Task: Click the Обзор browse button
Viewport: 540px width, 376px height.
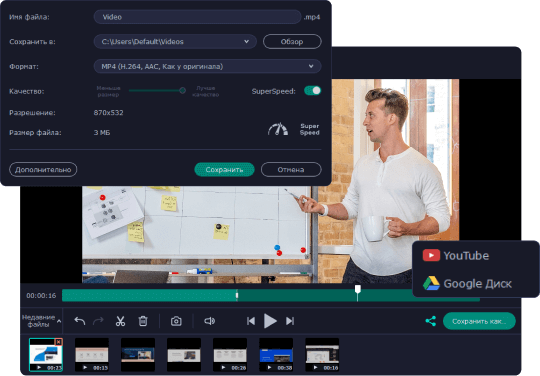Action: [x=292, y=42]
